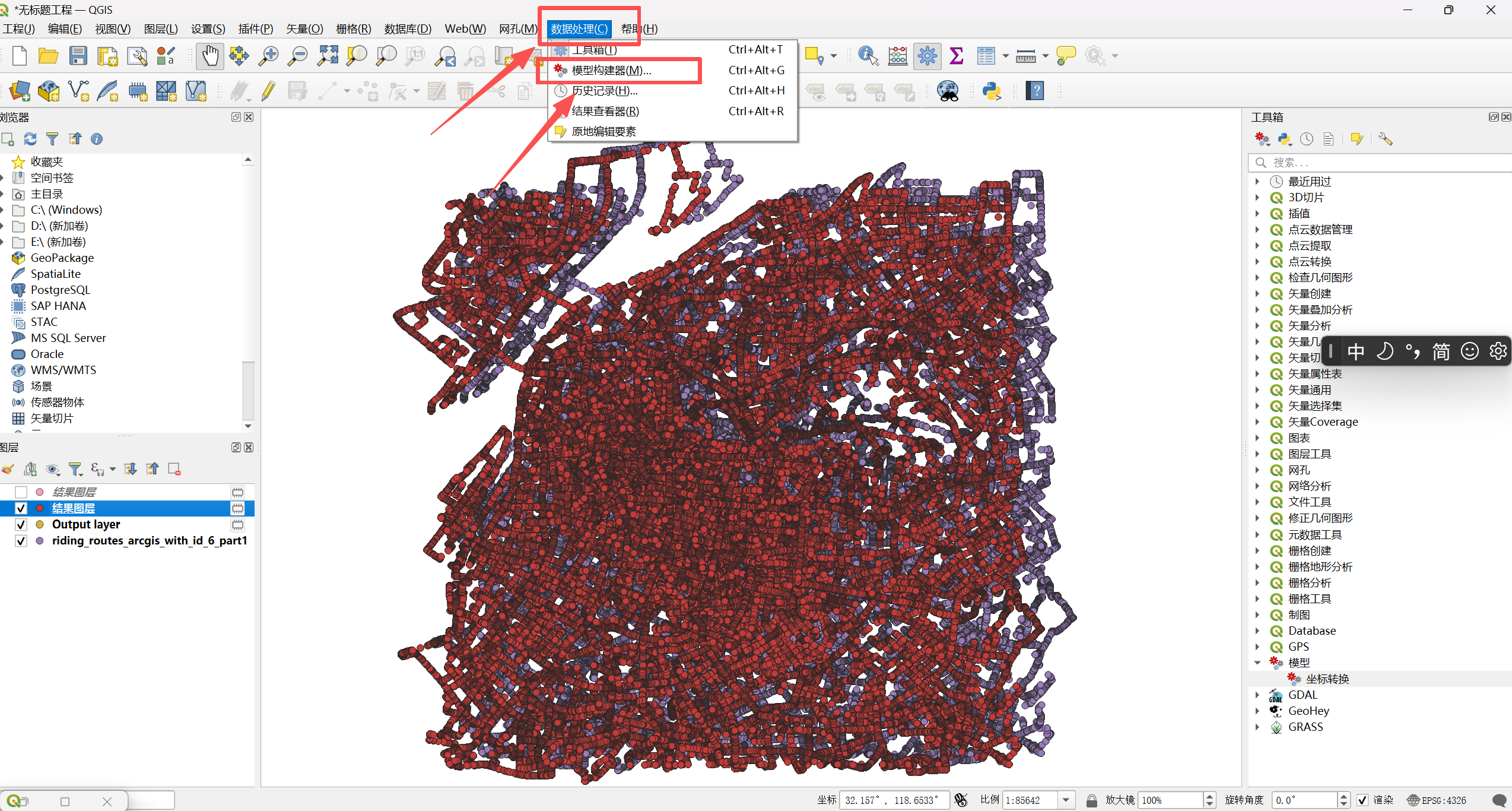
Task: Click the Processing Toolbox gear icon
Action: (x=927, y=56)
